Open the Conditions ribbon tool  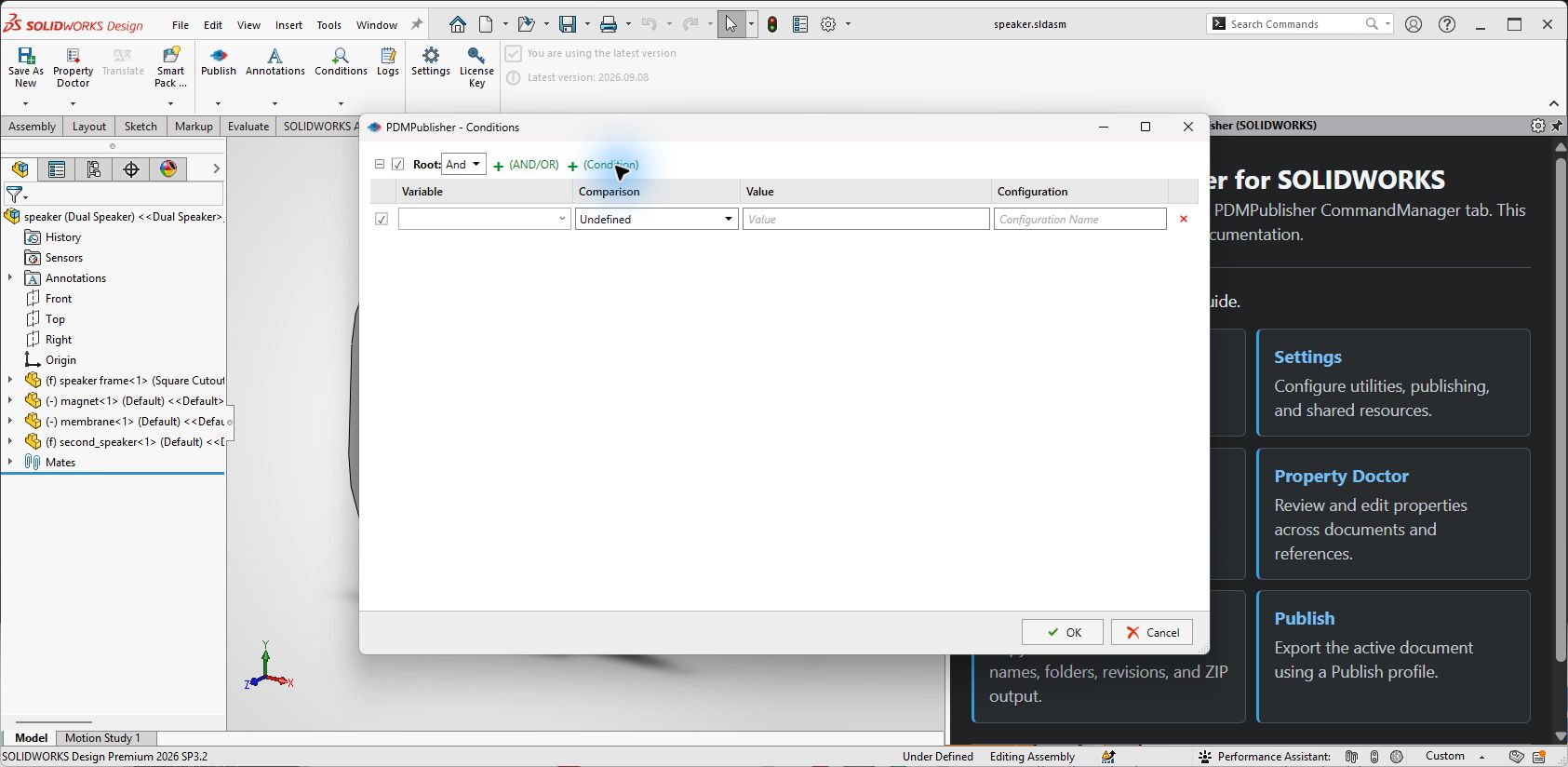pos(341,62)
